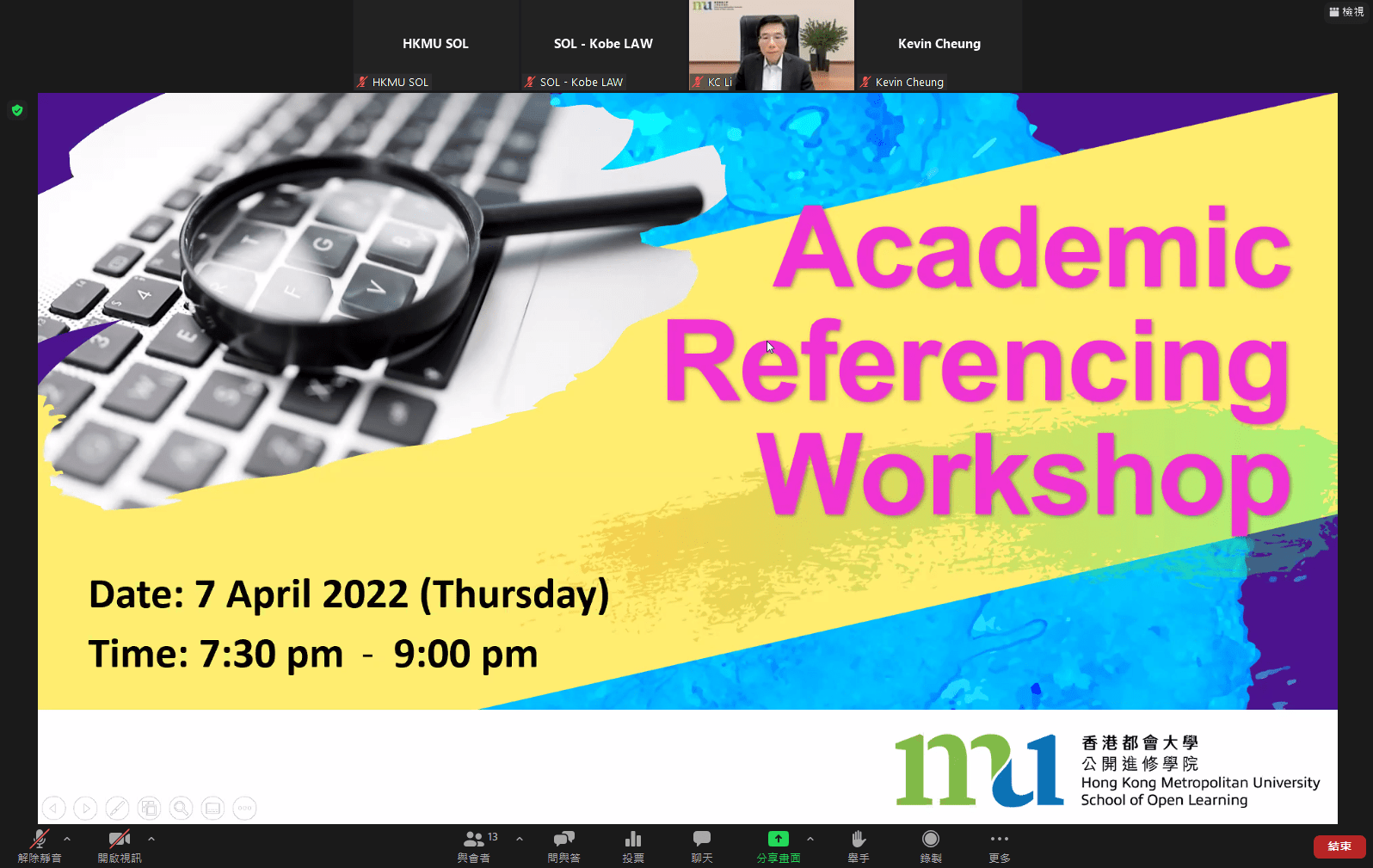
Task: Open the Participants panel
Action: (475, 845)
